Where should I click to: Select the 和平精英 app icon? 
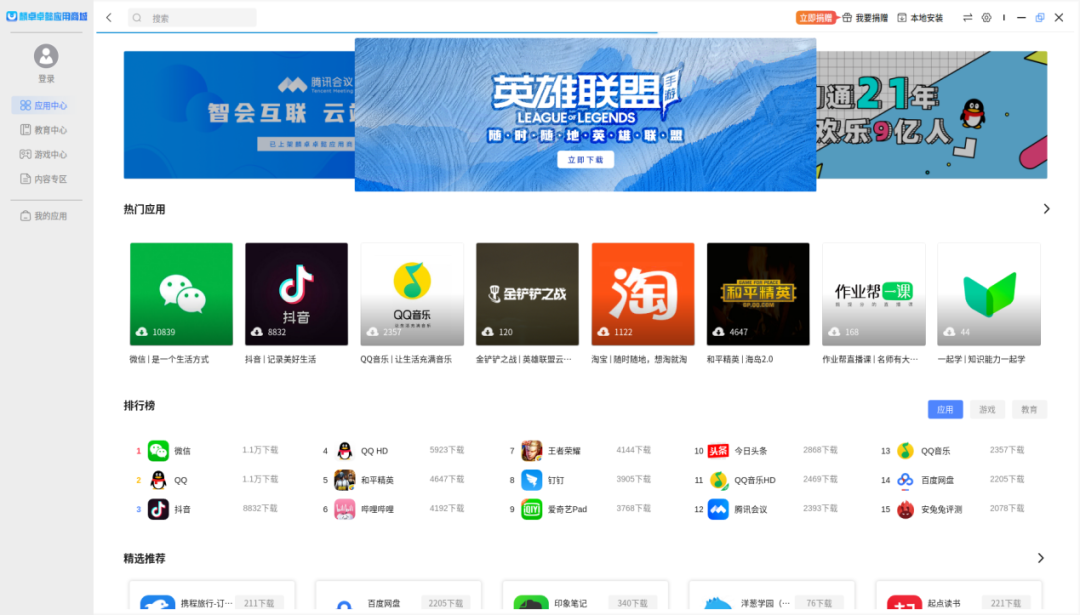tap(758, 292)
